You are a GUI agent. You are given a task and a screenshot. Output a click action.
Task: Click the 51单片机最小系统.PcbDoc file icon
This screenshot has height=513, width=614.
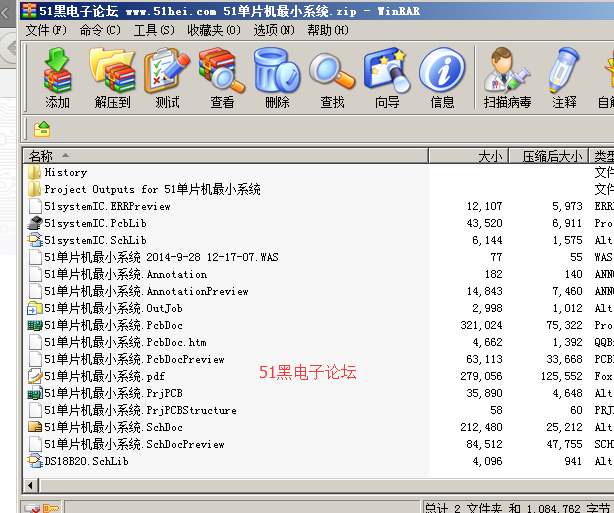34,325
